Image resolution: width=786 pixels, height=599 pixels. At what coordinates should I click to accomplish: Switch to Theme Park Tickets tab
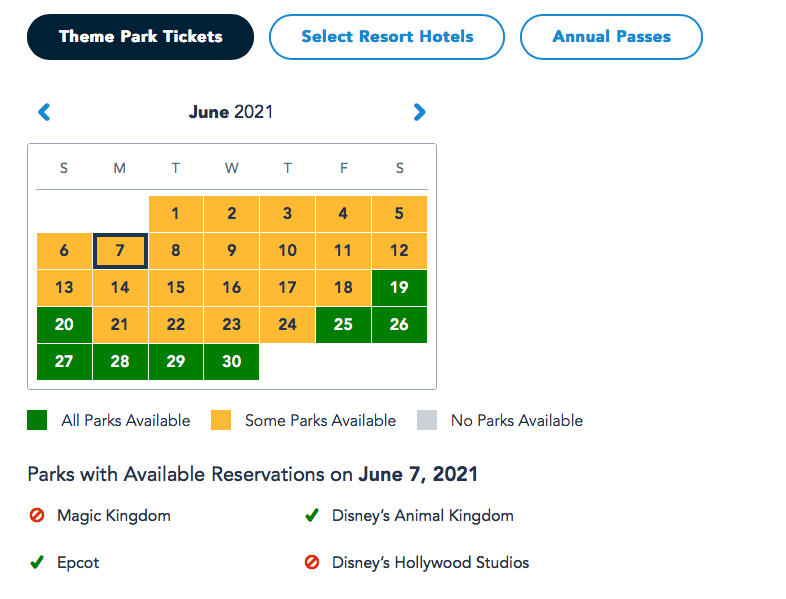click(x=141, y=37)
